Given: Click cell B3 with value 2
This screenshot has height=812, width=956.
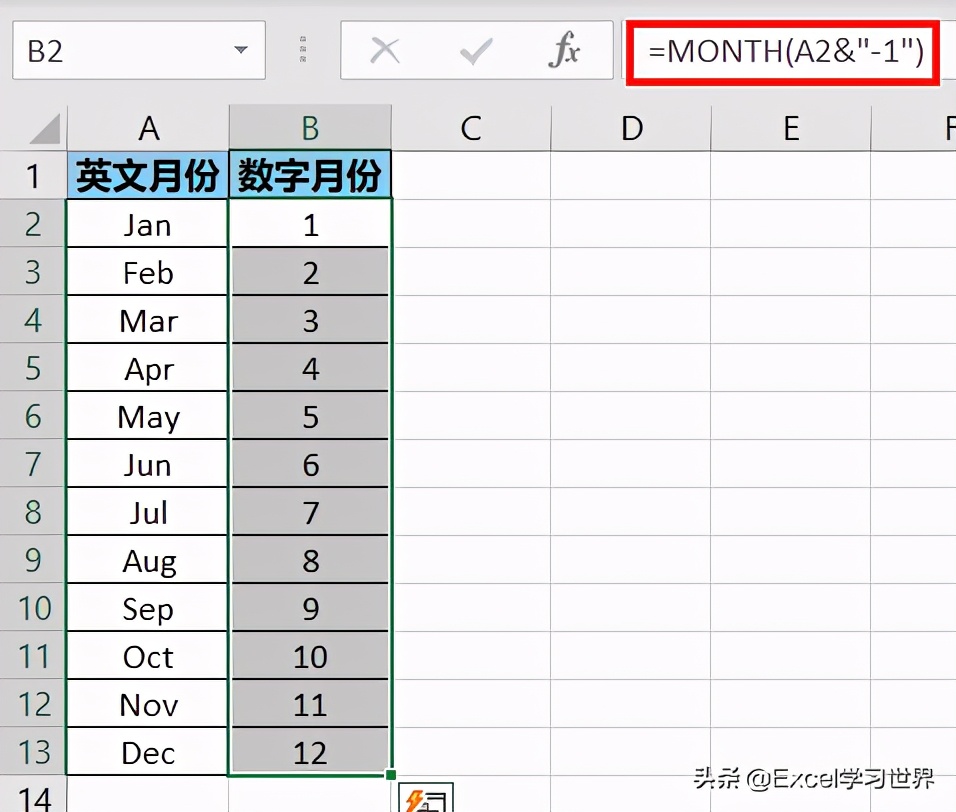Looking at the screenshot, I should pyautogui.click(x=310, y=272).
